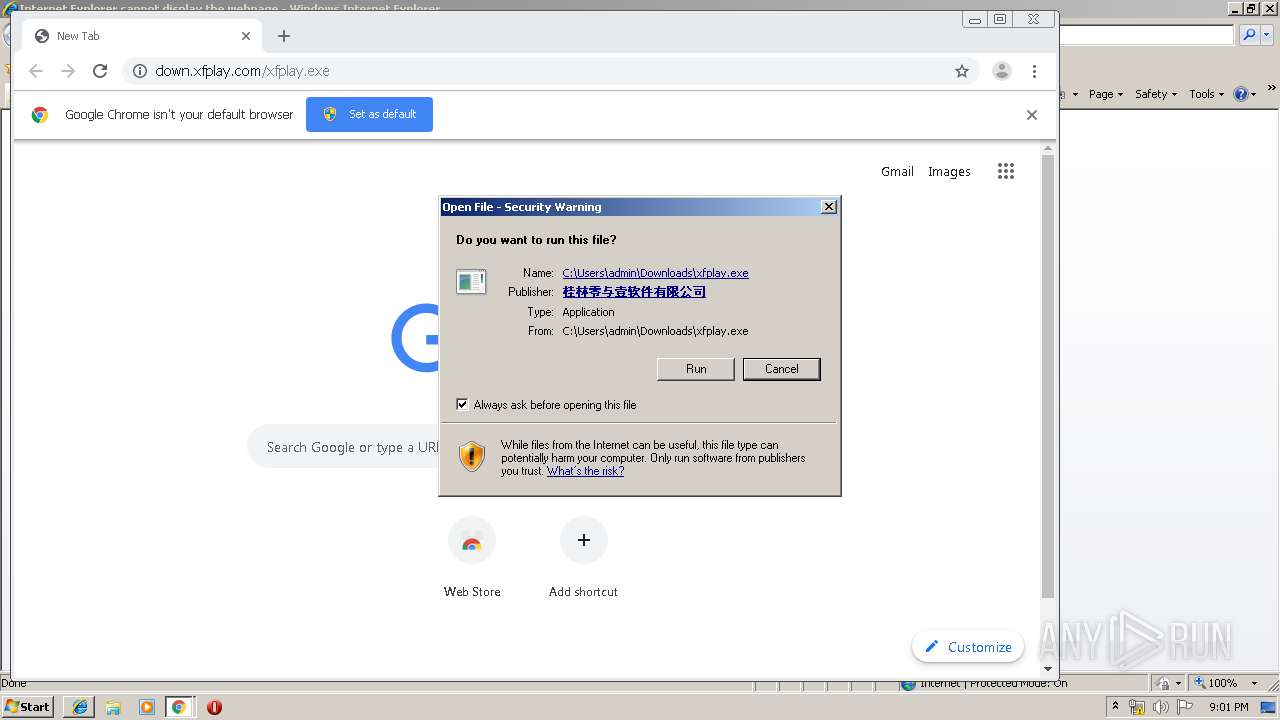The image size is (1280, 720).
Task: Open the red Opera taskbar icon
Action: [x=214, y=707]
